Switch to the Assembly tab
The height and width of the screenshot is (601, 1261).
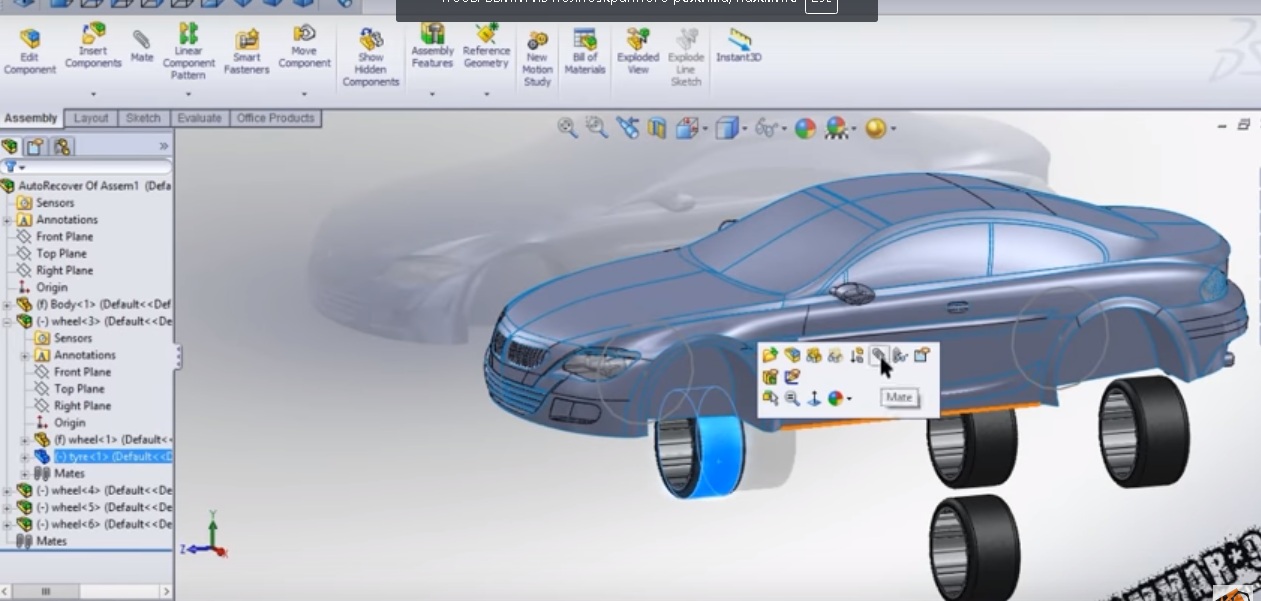(31, 118)
